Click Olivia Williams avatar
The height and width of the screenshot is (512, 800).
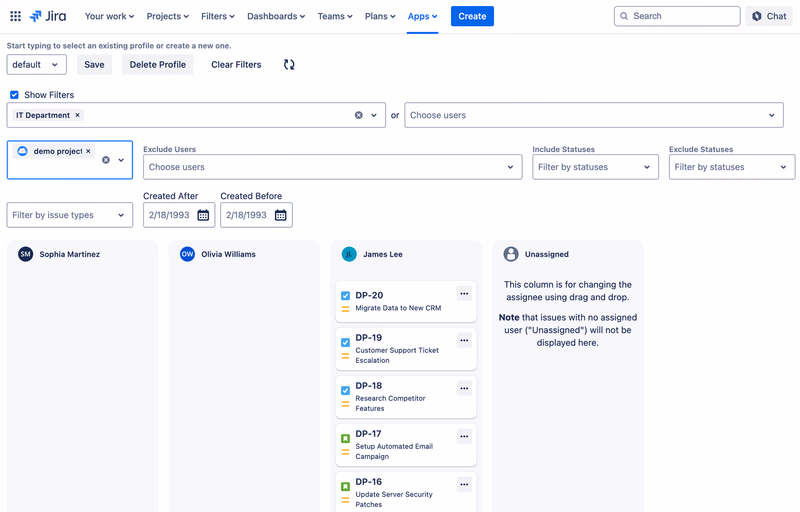(x=187, y=254)
